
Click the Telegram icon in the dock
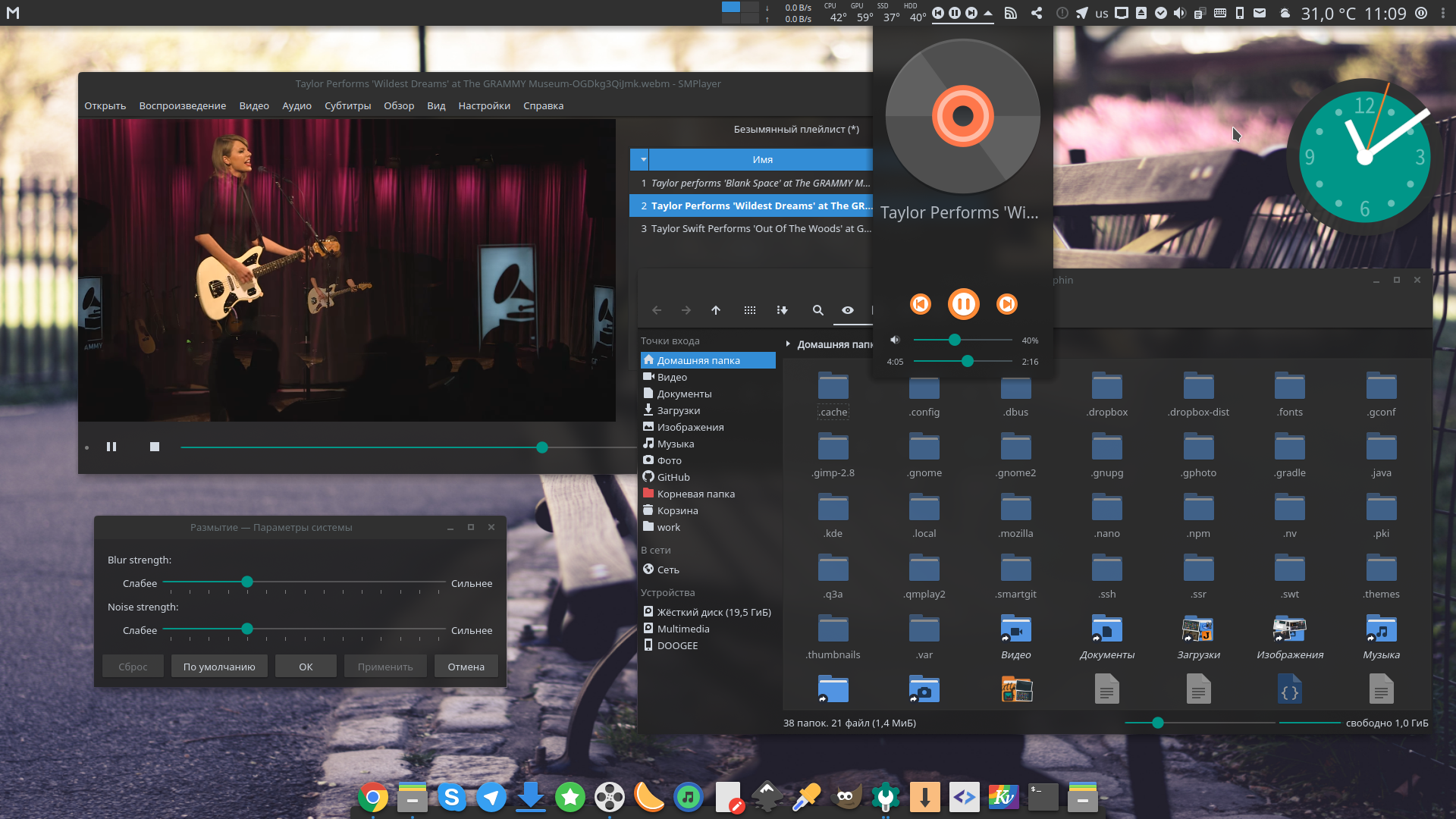(x=491, y=797)
